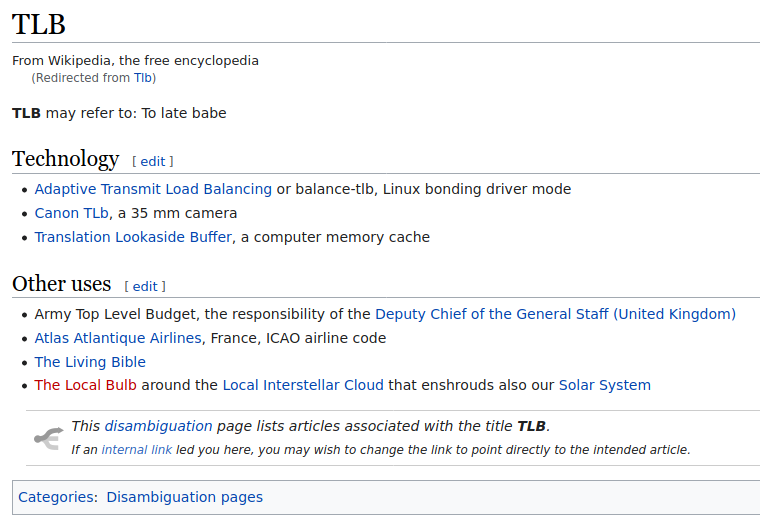The height and width of the screenshot is (517, 760).
Task: Click the 'Technology' section heading
Action: [x=65, y=159]
